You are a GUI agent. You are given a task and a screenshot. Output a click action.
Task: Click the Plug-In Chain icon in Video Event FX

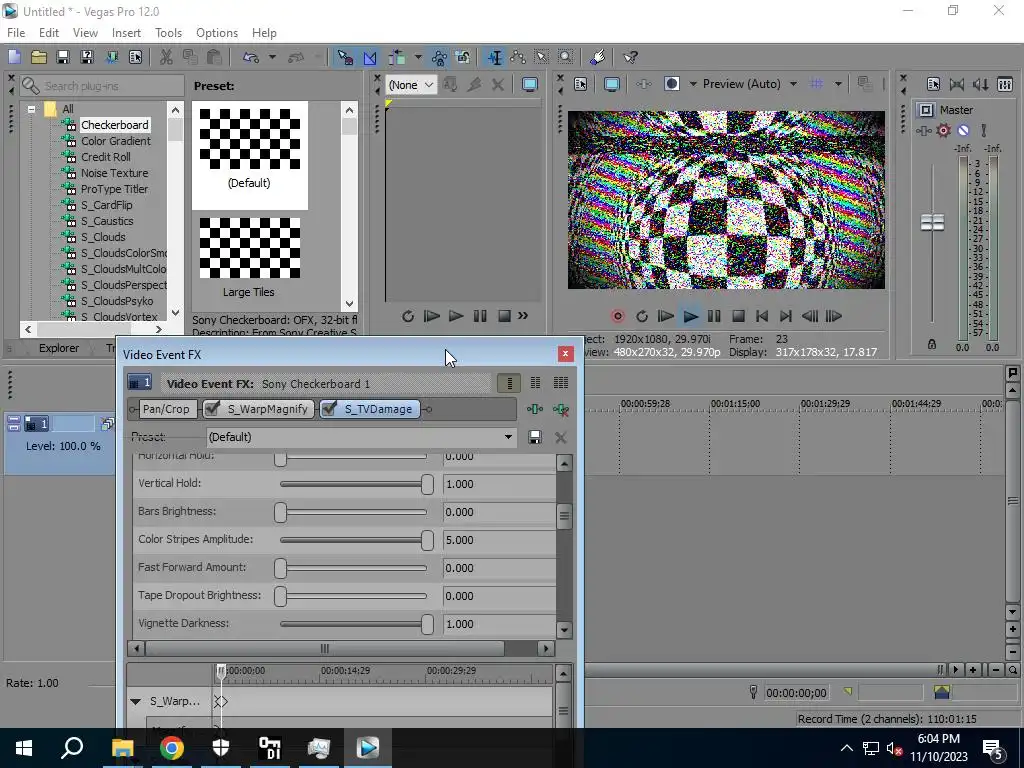535,409
